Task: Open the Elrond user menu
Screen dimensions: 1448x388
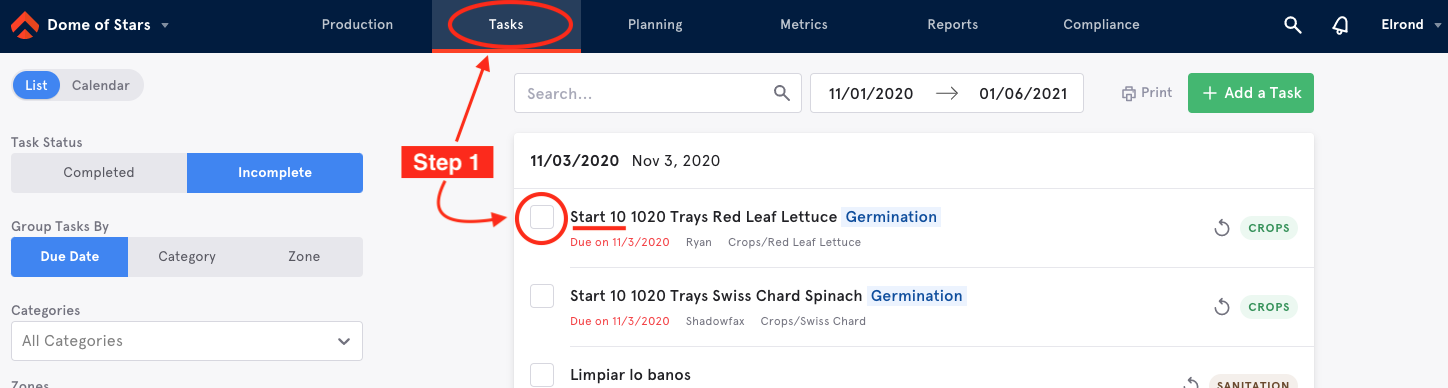Action: tap(1406, 25)
